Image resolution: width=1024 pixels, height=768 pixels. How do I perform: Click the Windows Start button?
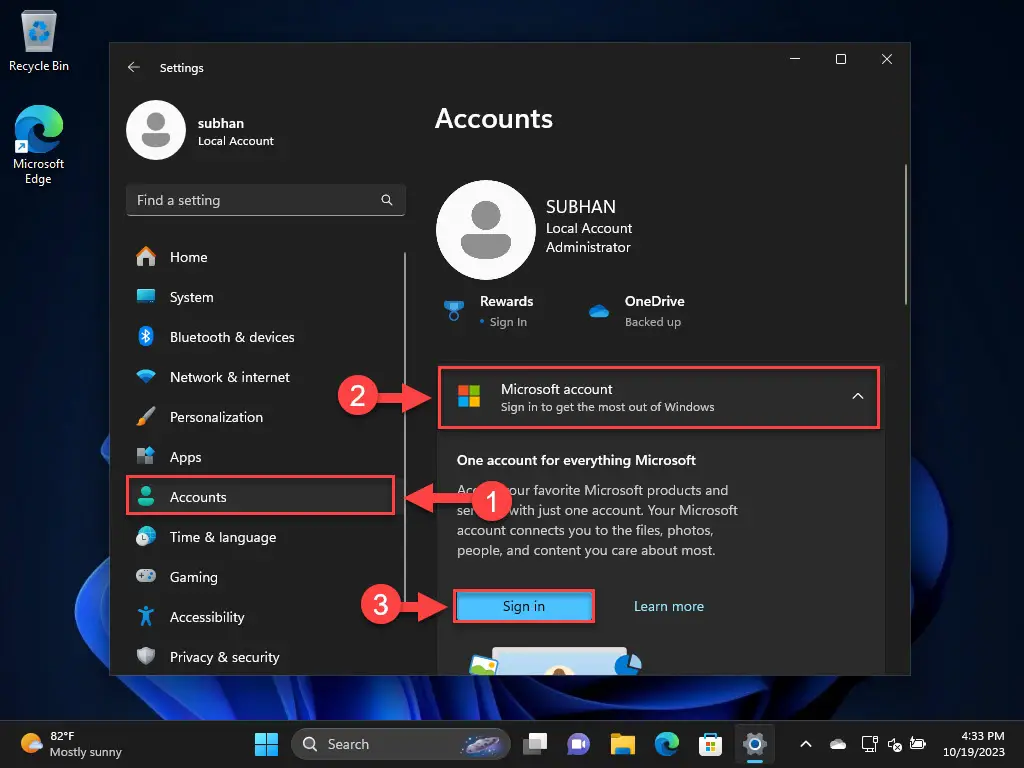pyautogui.click(x=266, y=744)
